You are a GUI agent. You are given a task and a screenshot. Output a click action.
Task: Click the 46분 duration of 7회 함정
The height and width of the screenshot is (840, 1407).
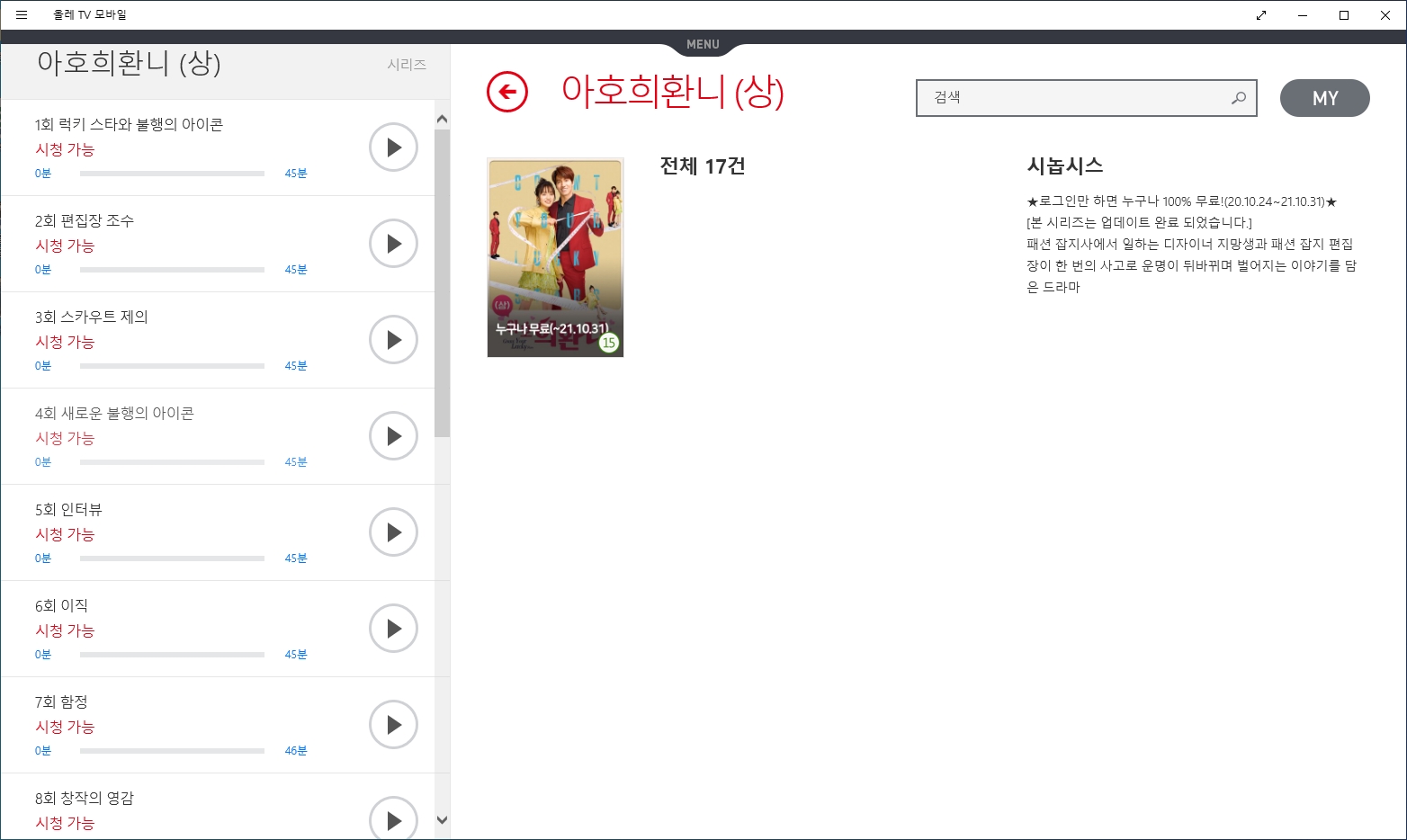click(x=296, y=751)
